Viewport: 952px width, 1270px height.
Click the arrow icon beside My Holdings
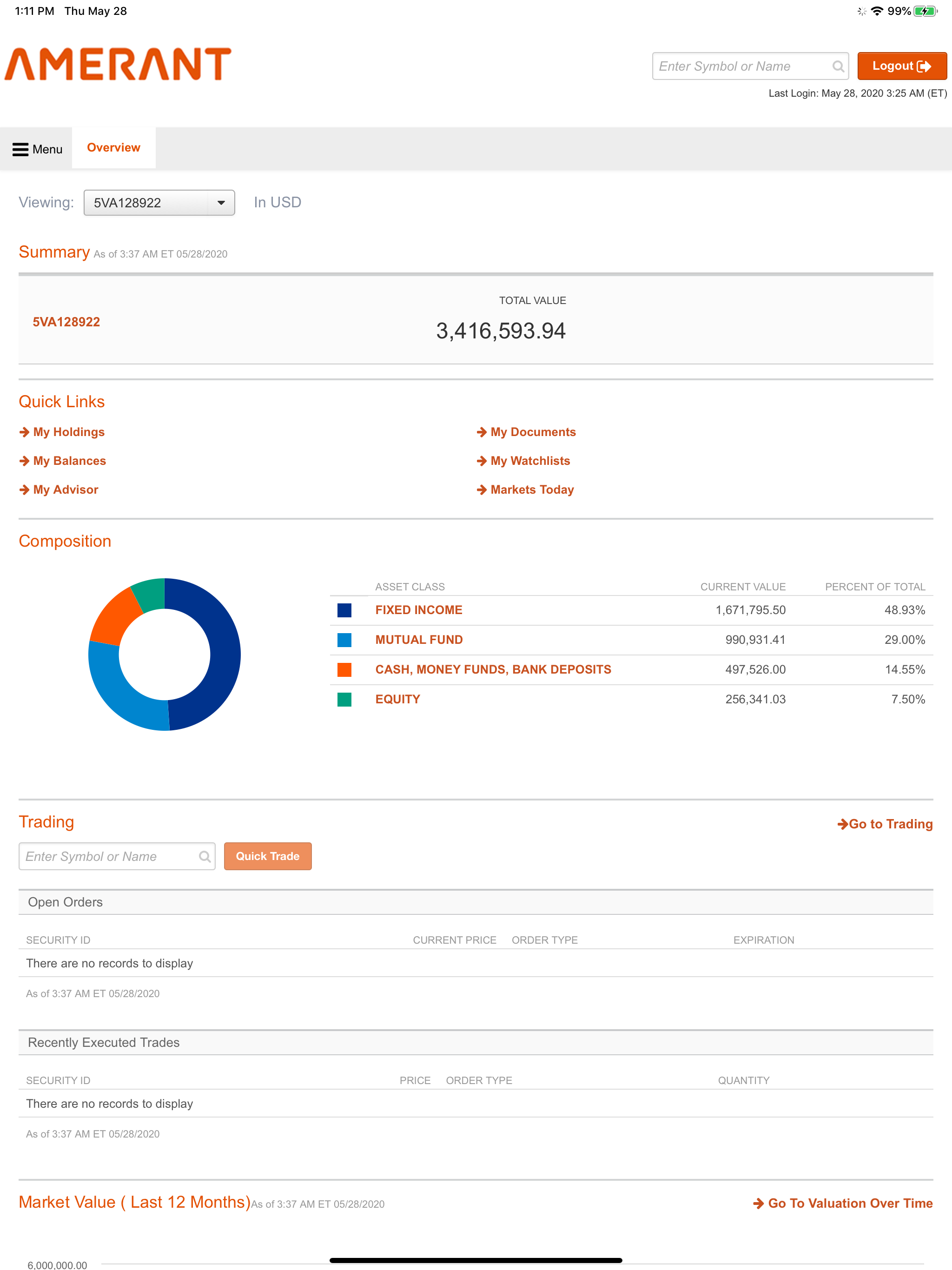[24, 432]
